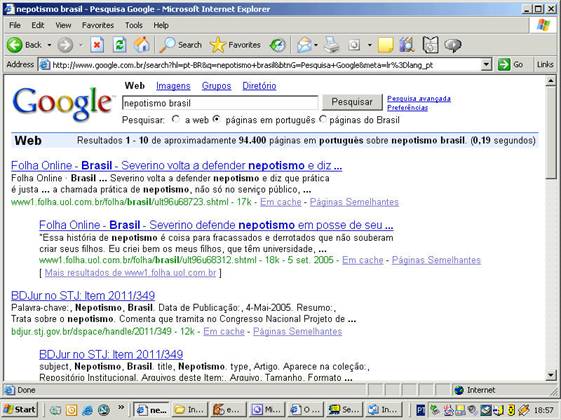The width and height of the screenshot is (561, 420).
Task: Click the Address bar URL field
Action: (266, 65)
